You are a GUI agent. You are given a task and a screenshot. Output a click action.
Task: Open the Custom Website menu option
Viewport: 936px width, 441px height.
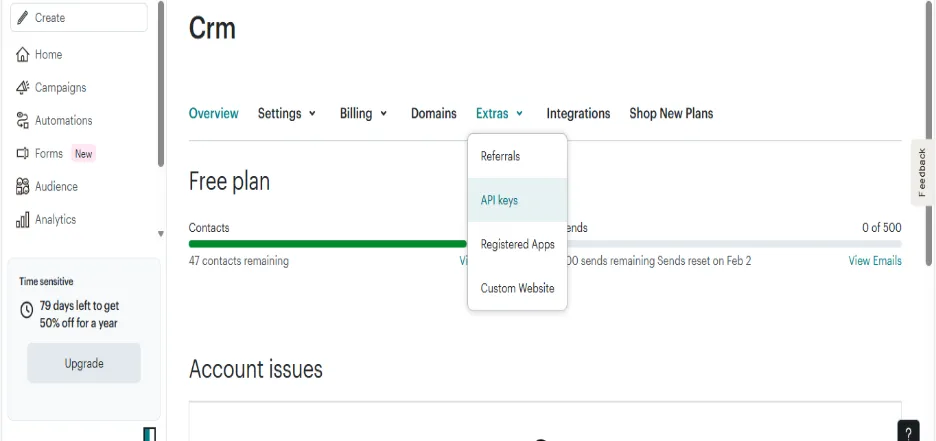point(518,288)
